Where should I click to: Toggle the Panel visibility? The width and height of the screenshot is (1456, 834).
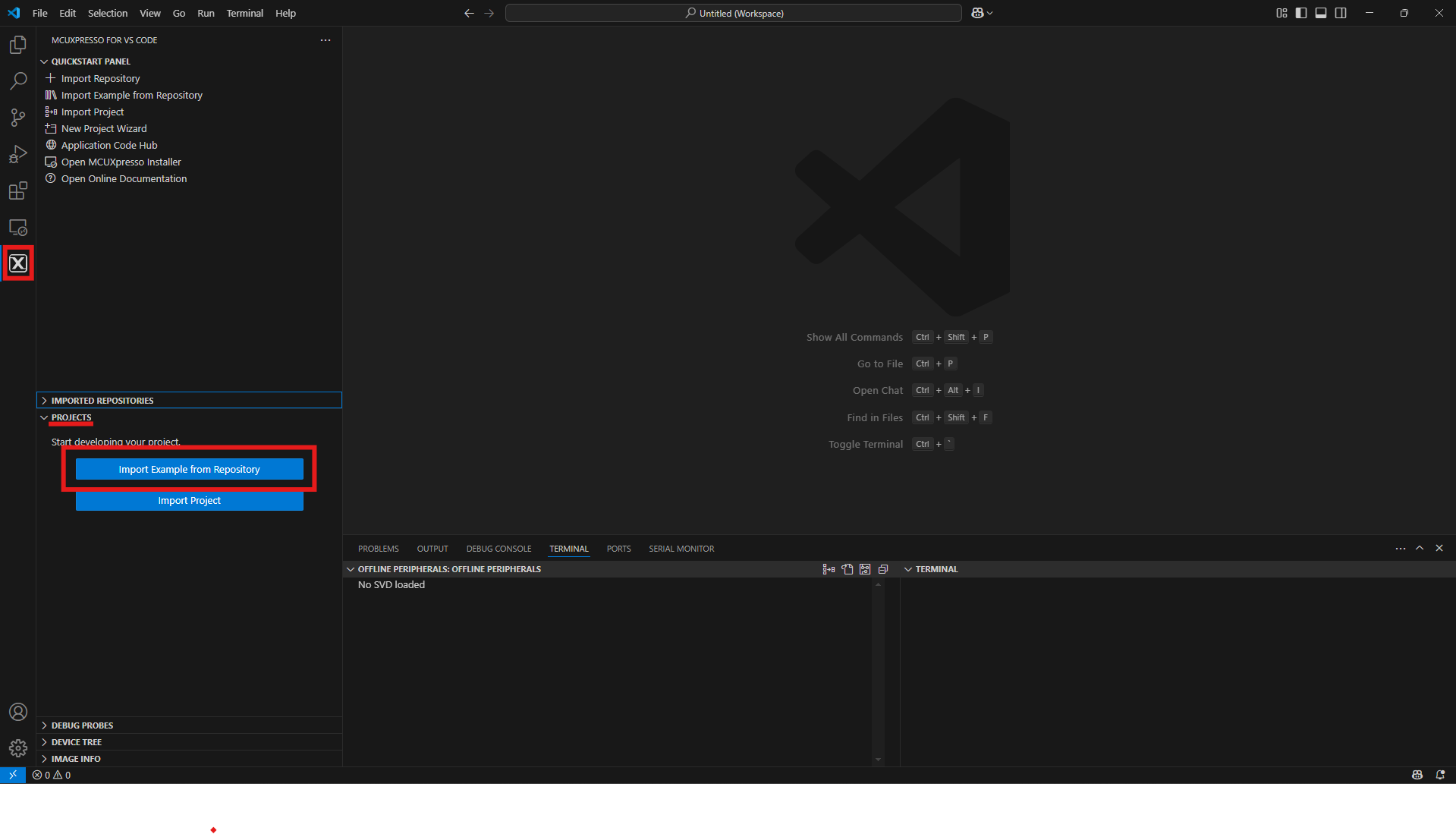point(1321,13)
